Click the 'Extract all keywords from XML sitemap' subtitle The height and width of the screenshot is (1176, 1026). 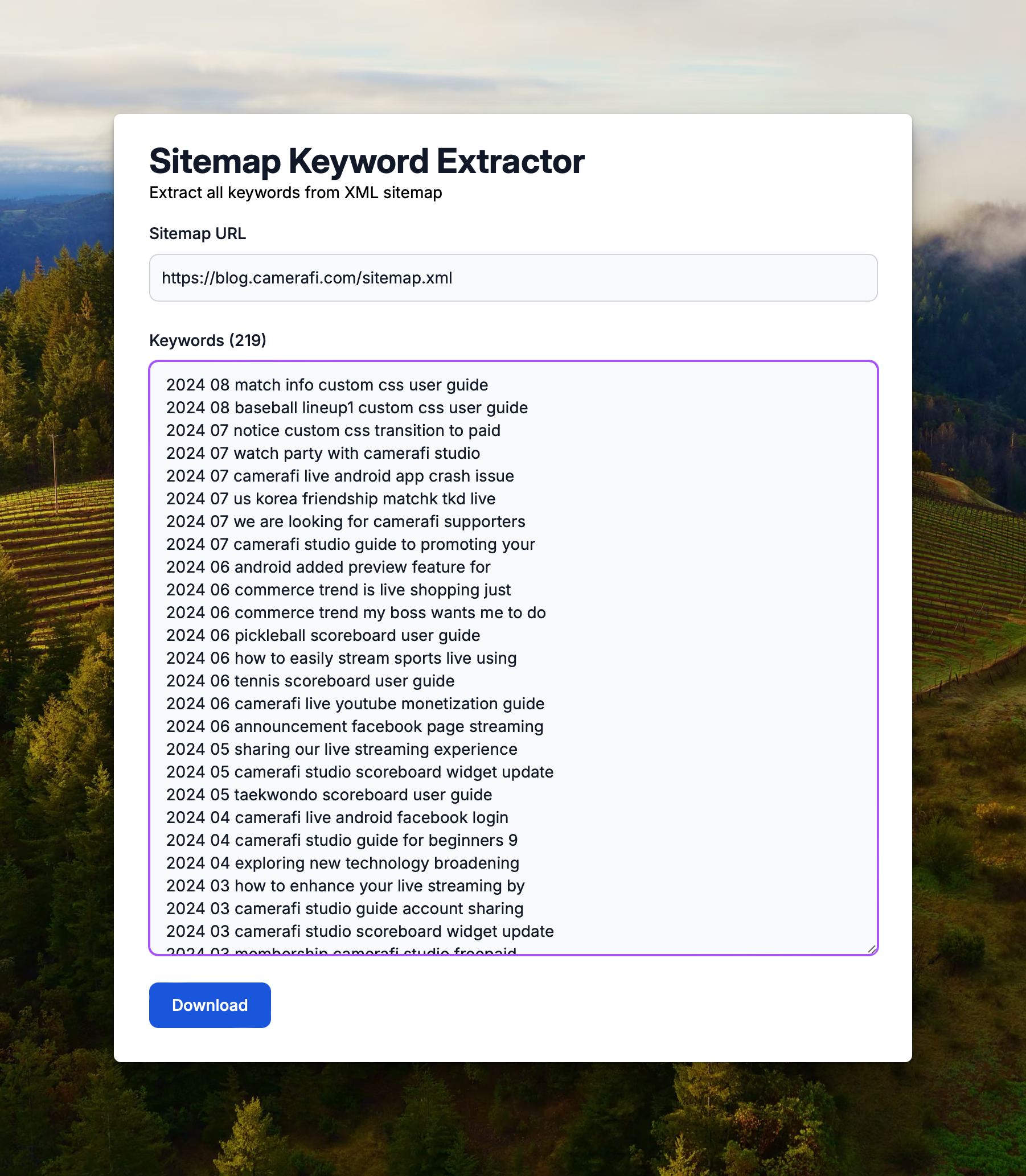[x=296, y=193]
